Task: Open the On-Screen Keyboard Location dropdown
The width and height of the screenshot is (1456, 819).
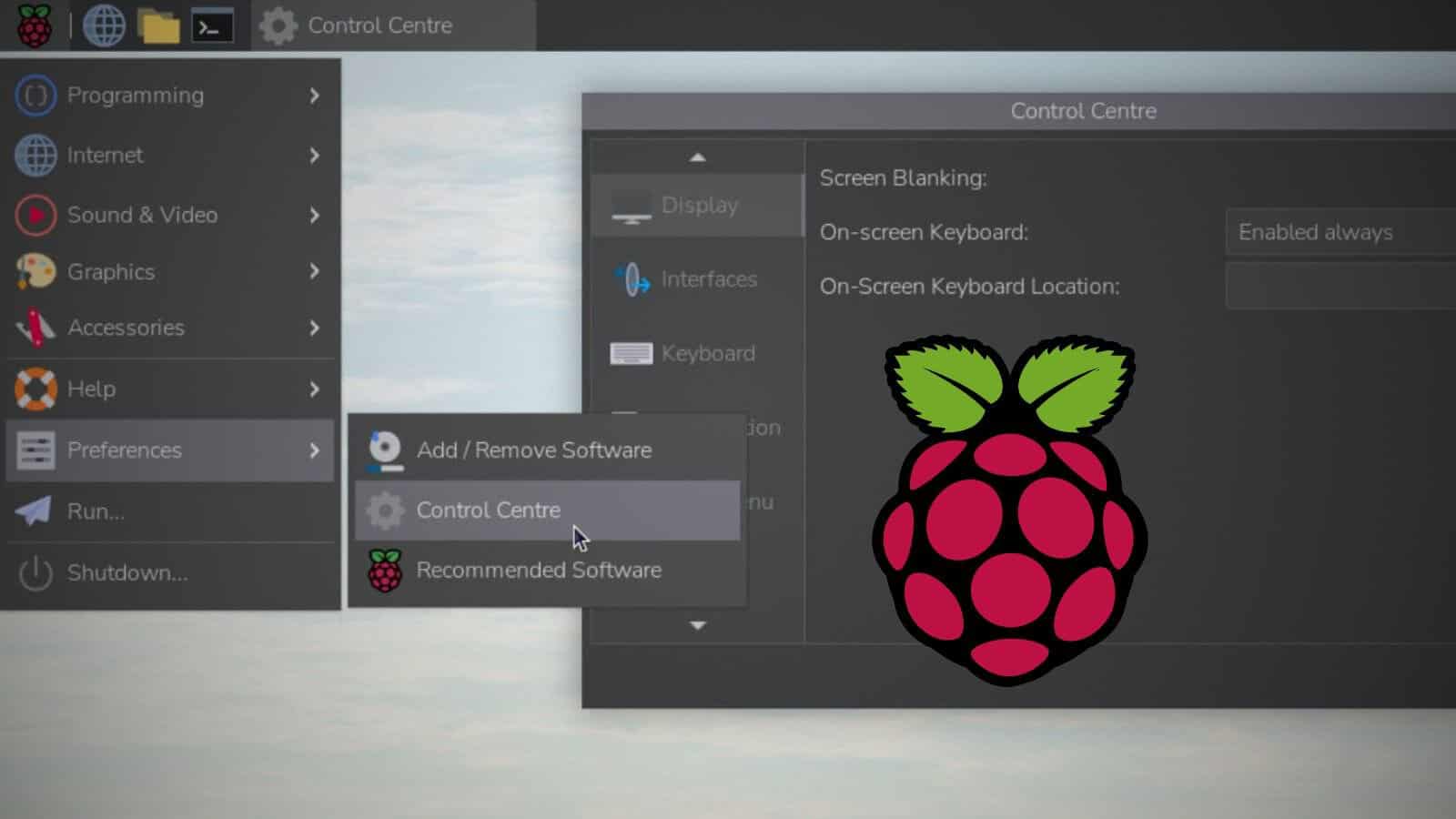Action: click(x=1340, y=286)
